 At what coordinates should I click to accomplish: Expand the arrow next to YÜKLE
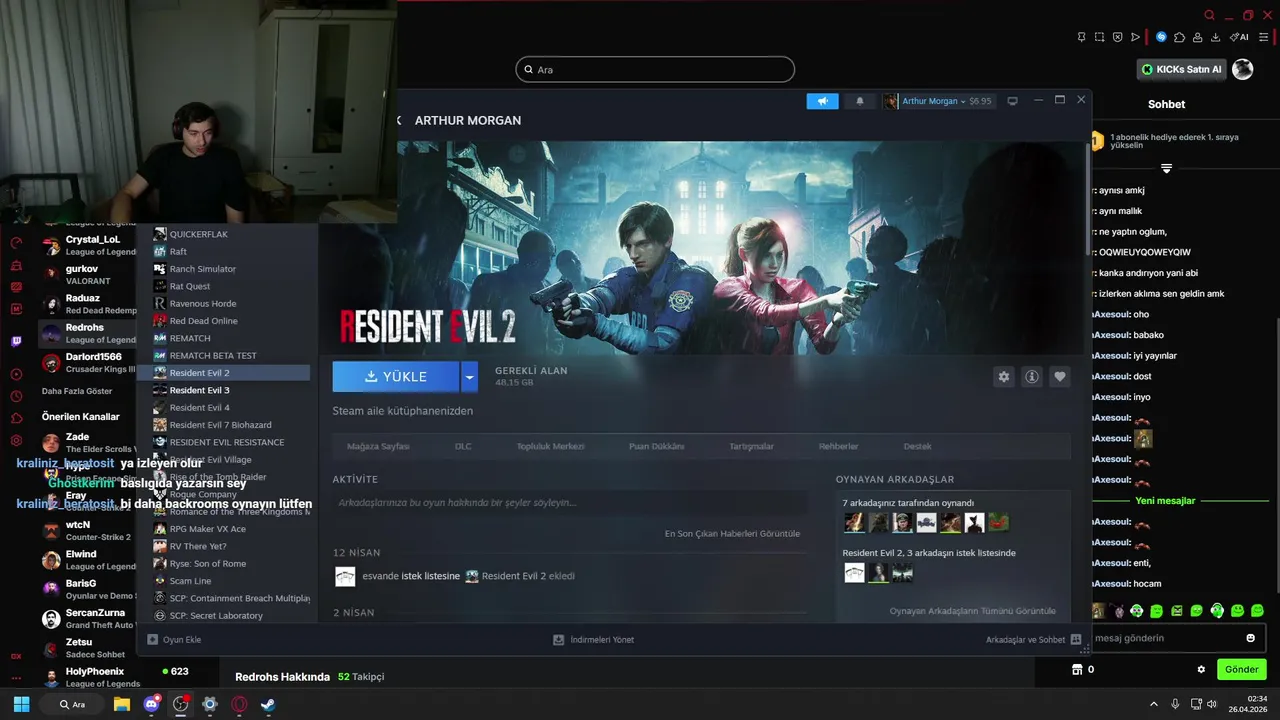click(x=469, y=377)
